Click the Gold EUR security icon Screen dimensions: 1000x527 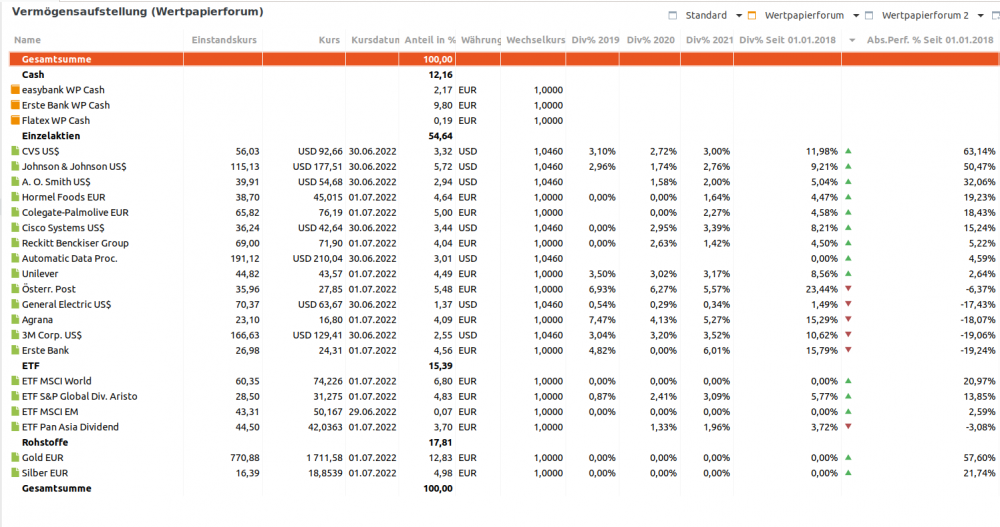coord(15,457)
